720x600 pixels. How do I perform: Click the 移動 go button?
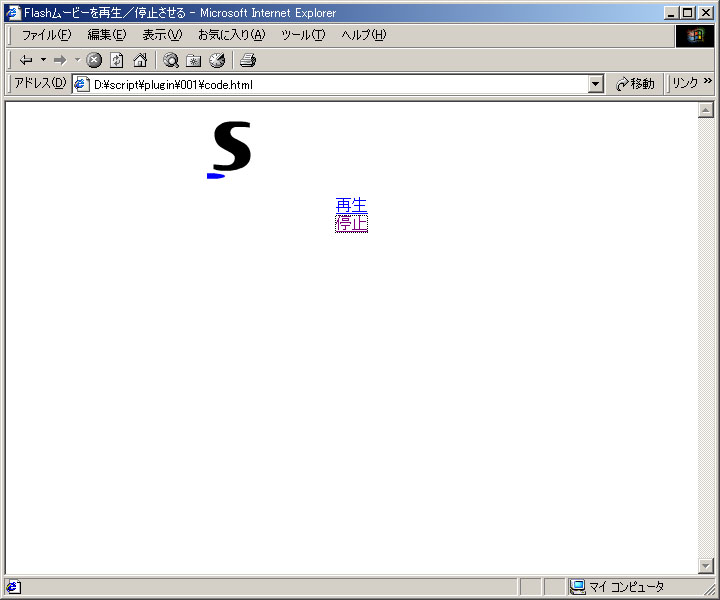tap(636, 84)
